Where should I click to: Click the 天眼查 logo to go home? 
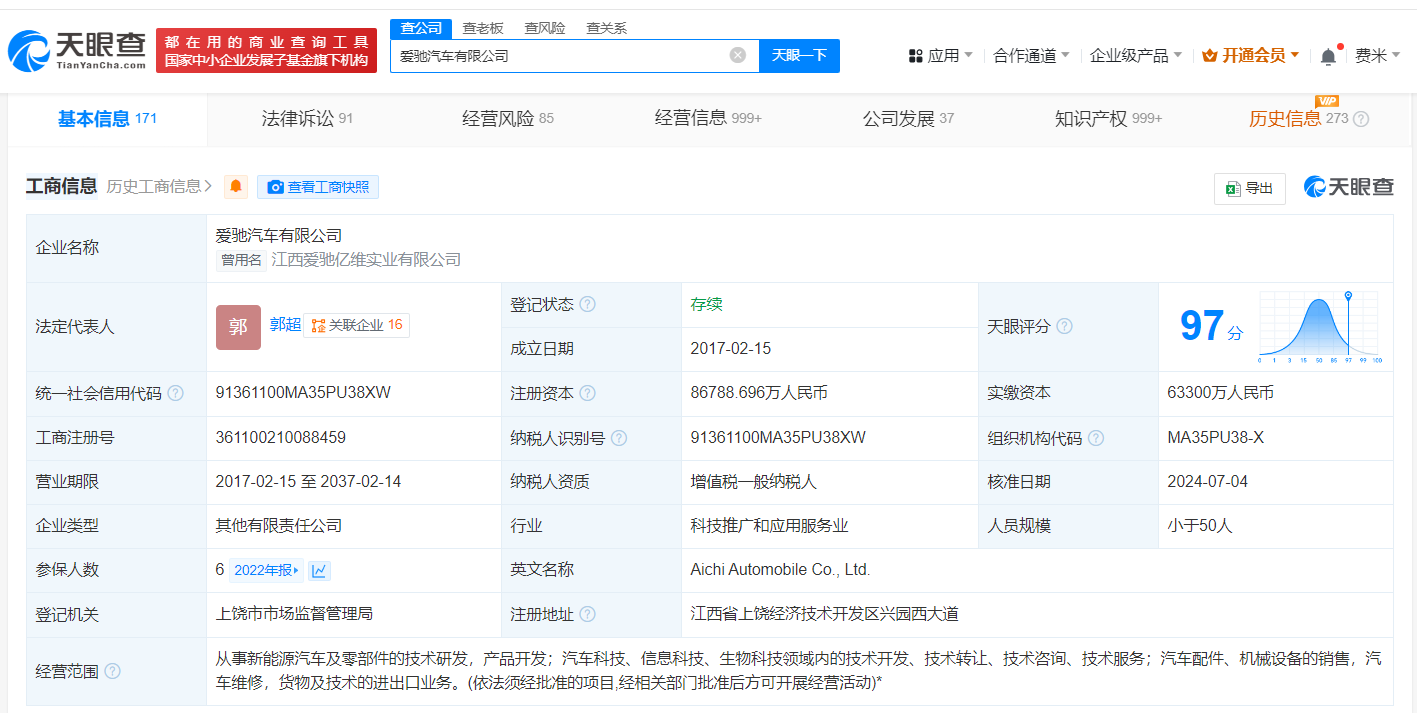point(78,50)
